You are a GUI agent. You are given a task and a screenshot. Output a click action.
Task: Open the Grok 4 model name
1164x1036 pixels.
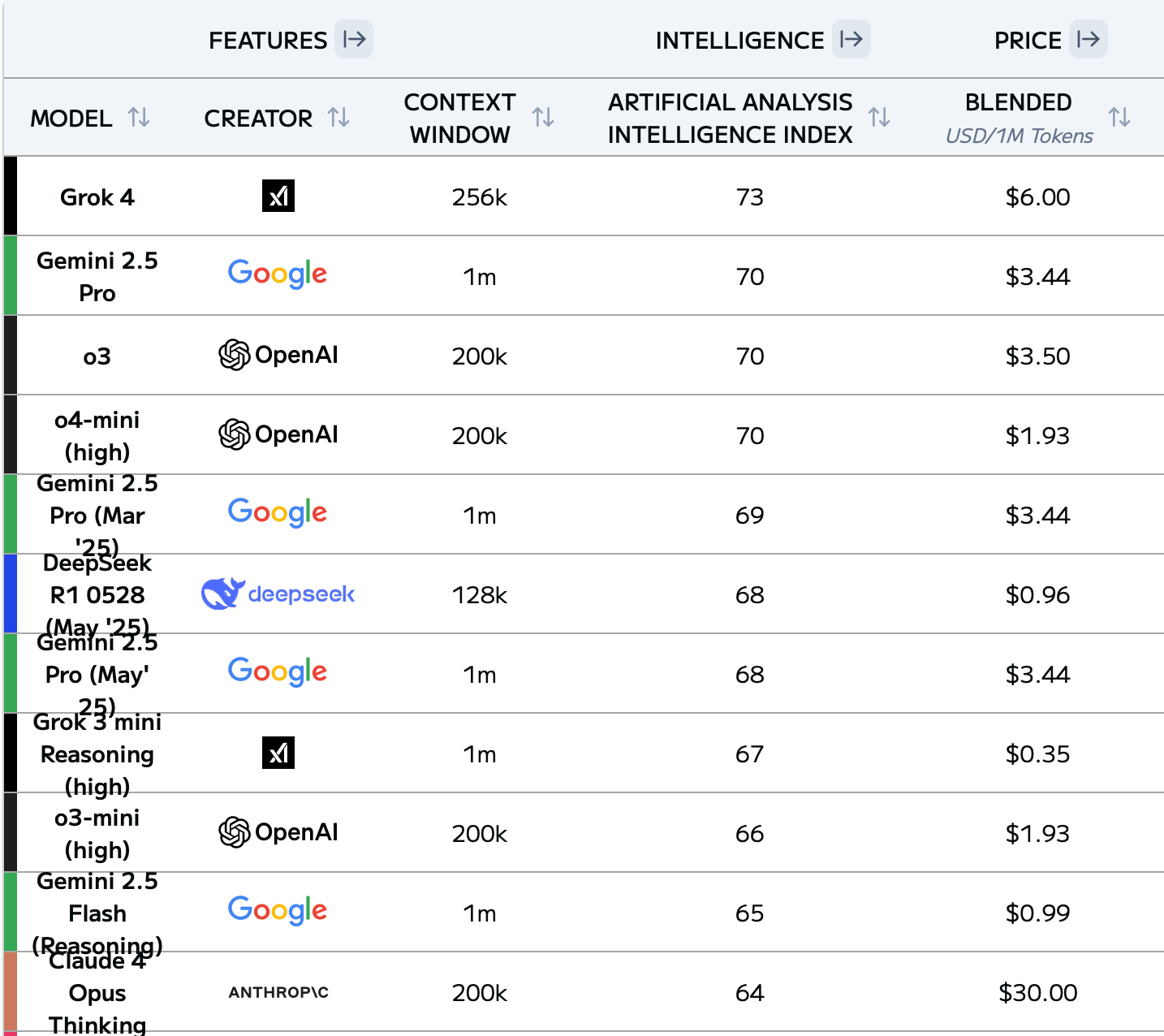[97, 197]
